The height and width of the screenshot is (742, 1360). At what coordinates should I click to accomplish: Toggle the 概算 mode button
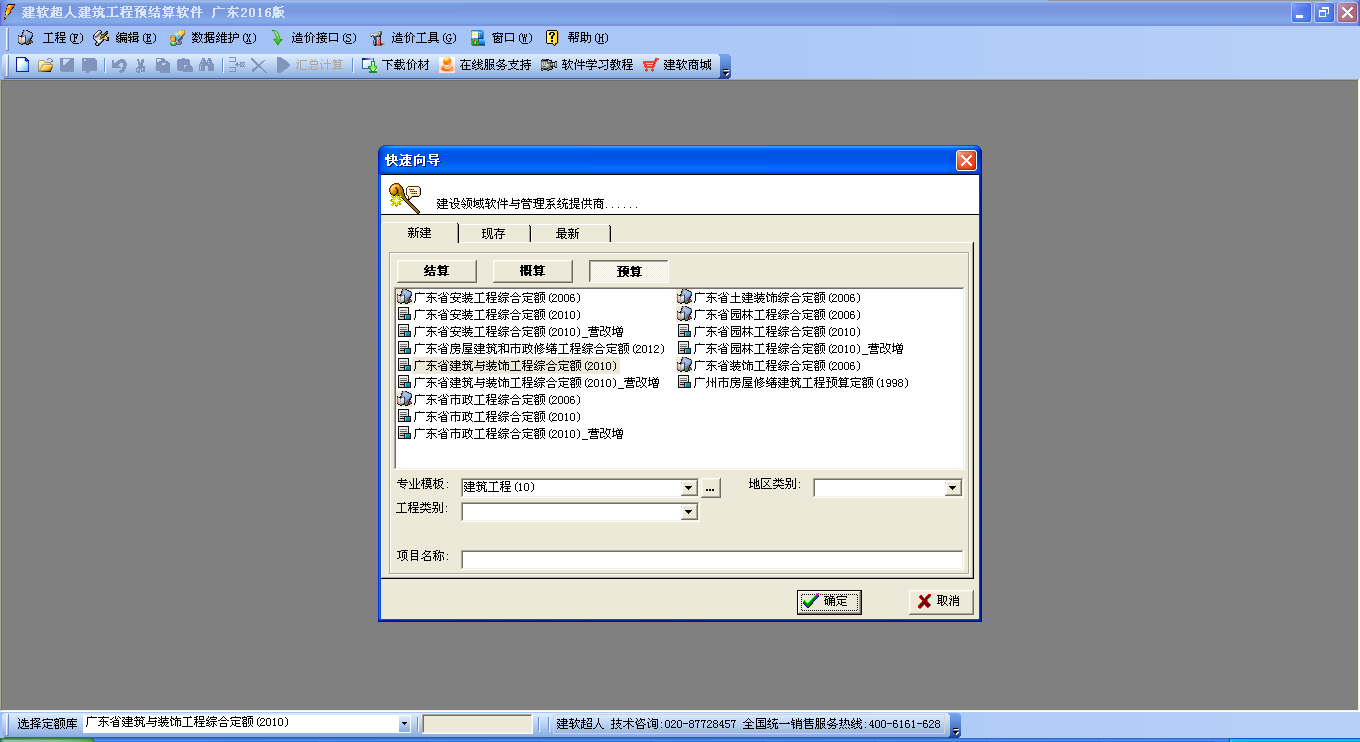[x=532, y=271]
